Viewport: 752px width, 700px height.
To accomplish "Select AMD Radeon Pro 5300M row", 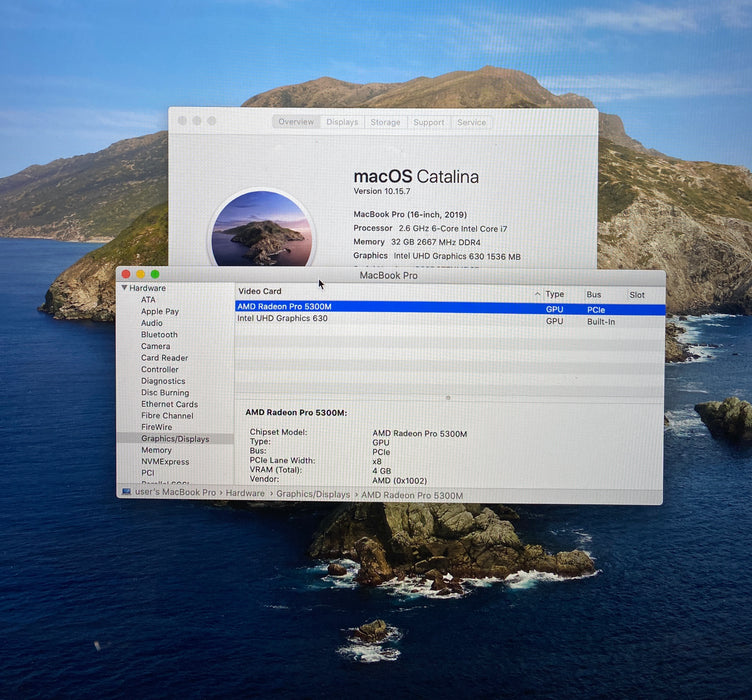I will pyautogui.click(x=450, y=308).
